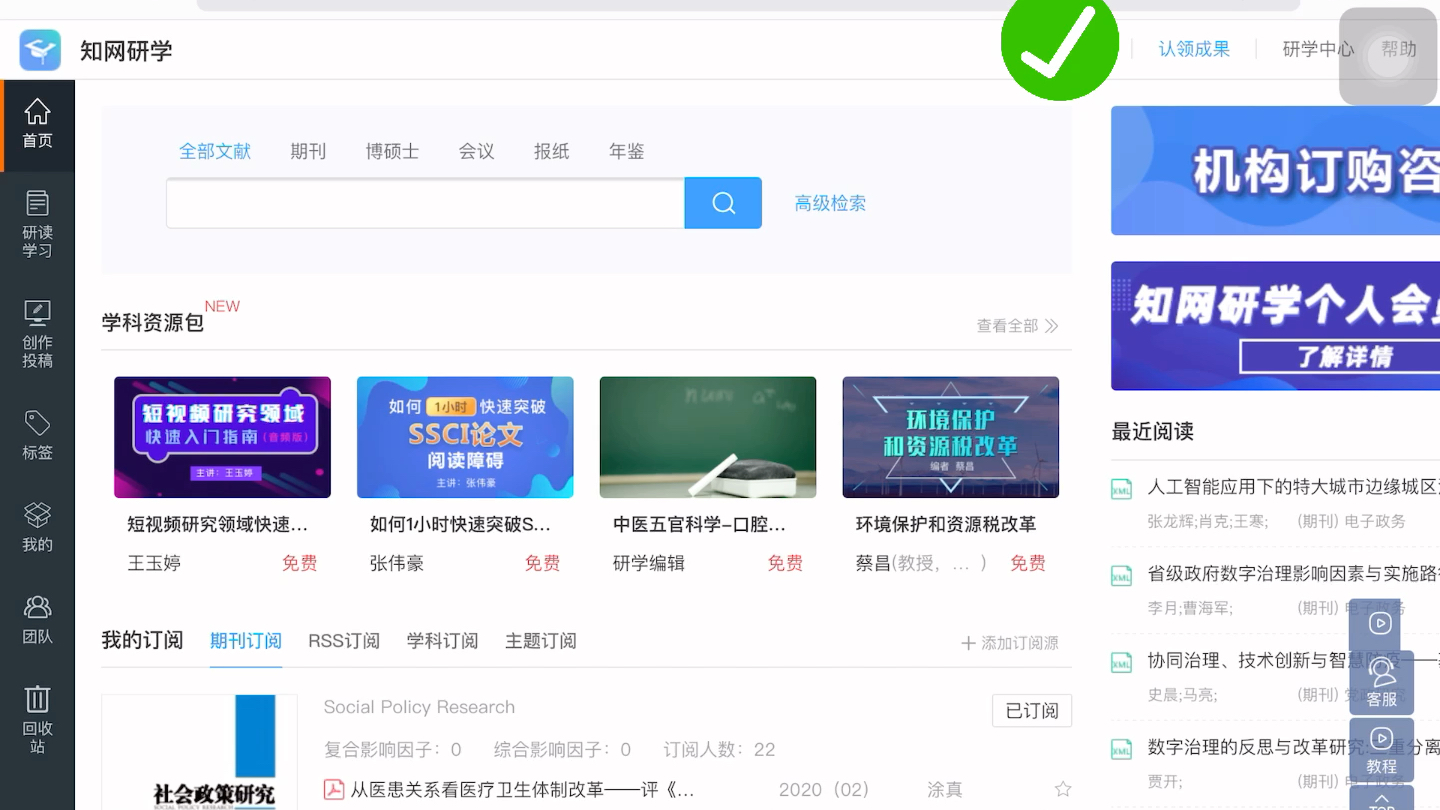Click author 研学编辑
Screen dimensions: 1440x810
pyautogui.click(x=649, y=563)
